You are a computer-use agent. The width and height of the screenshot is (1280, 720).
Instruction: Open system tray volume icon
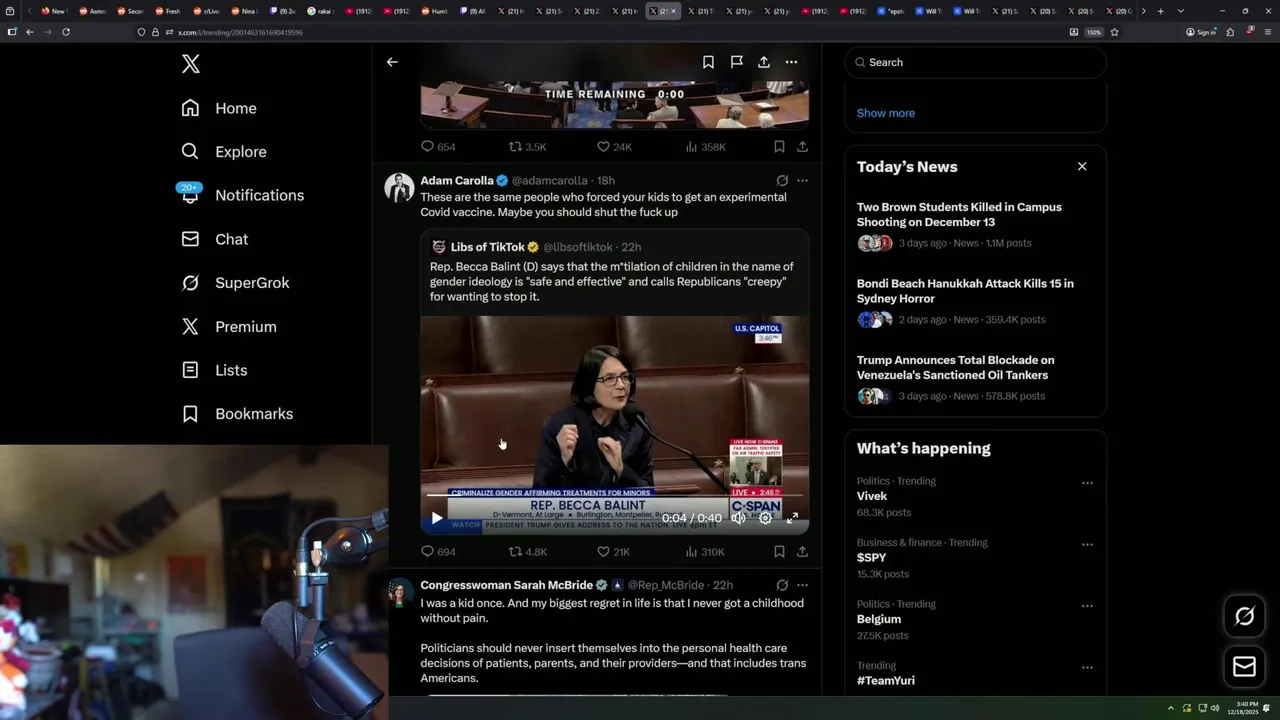(x=1215, y=708)
